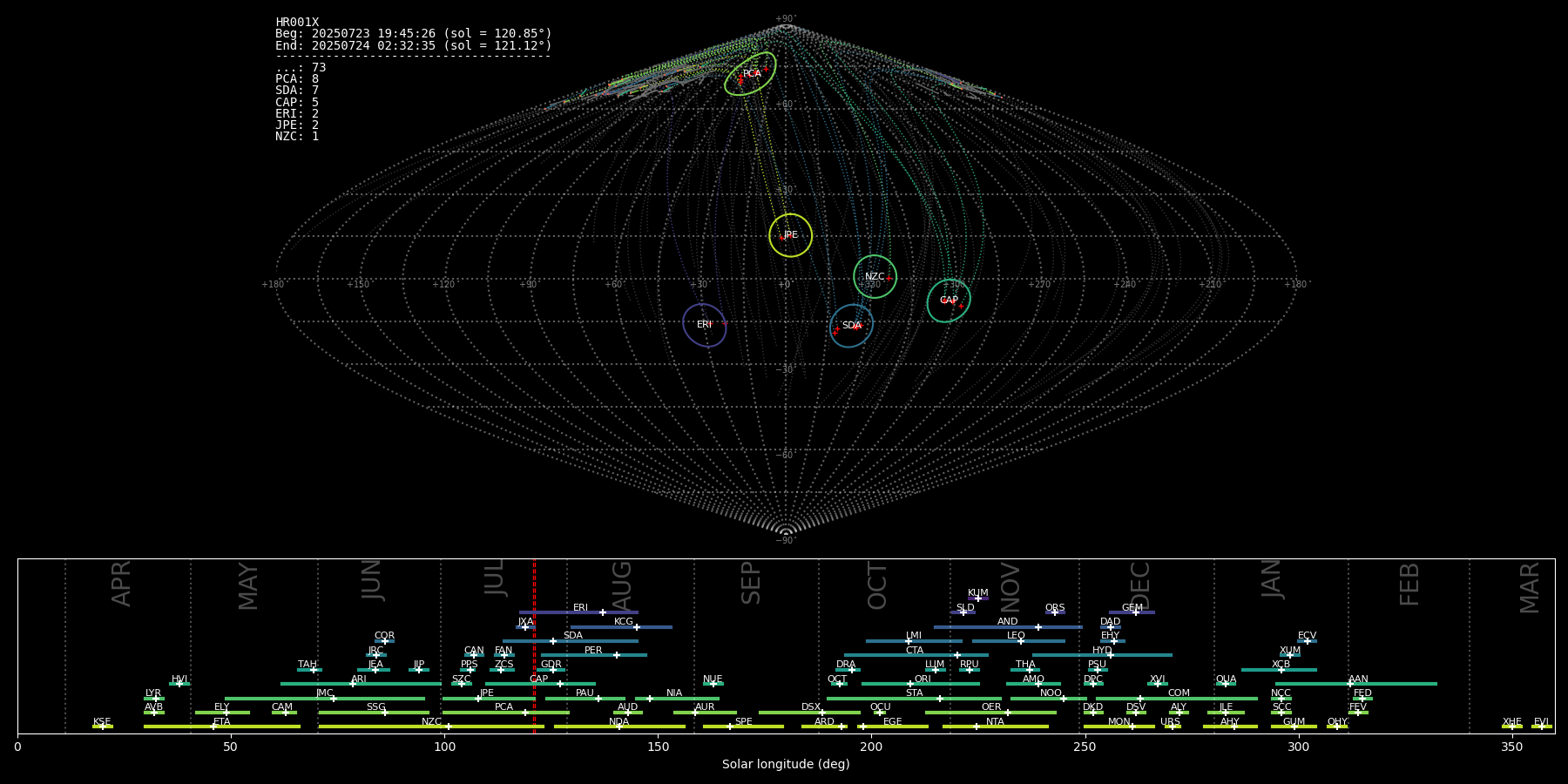This screenshot has height=784, width=1568.
Task: Select the JXA shower label in the timeline
Action: point(525,622)
